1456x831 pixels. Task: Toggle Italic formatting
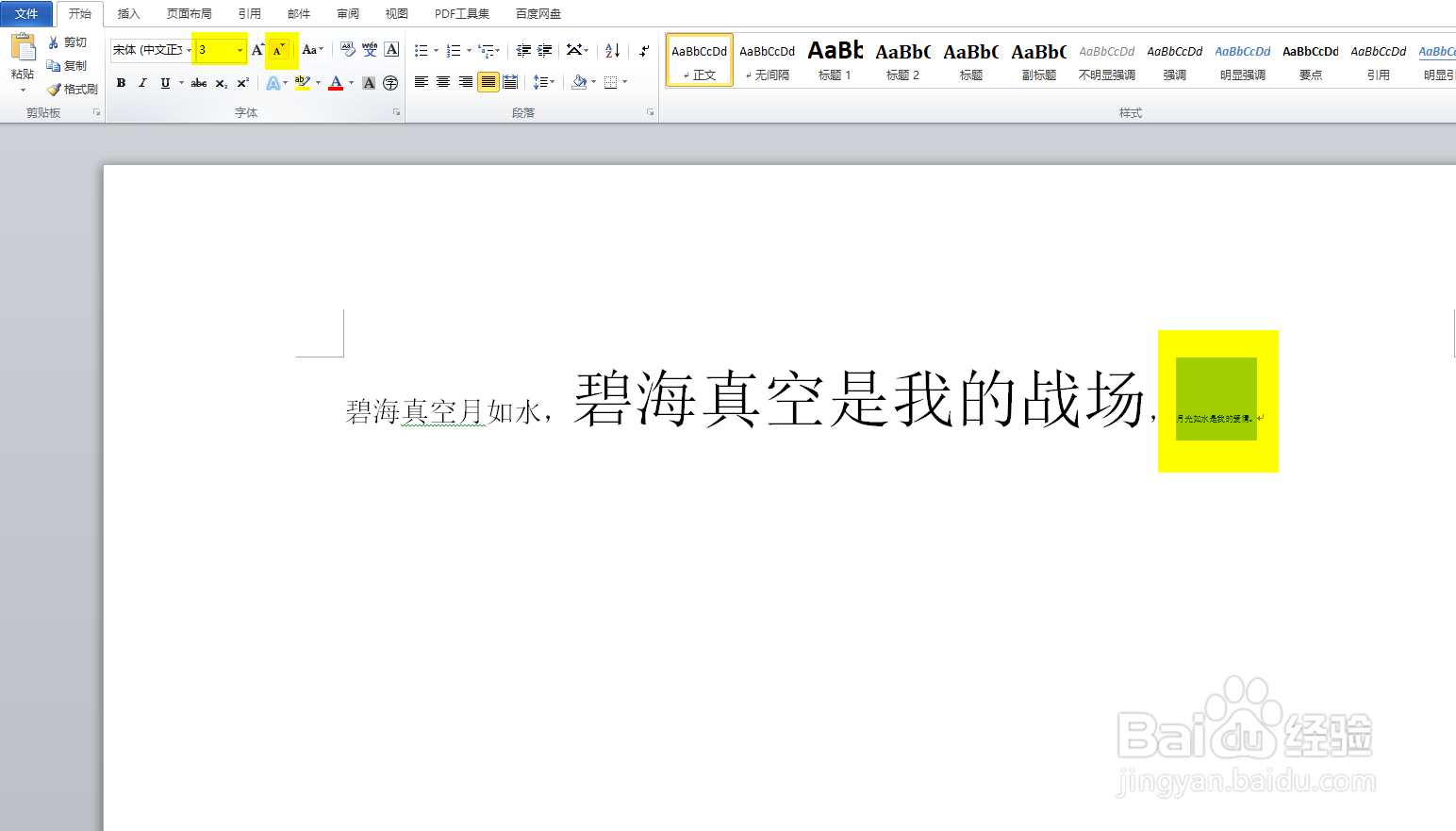142,83
